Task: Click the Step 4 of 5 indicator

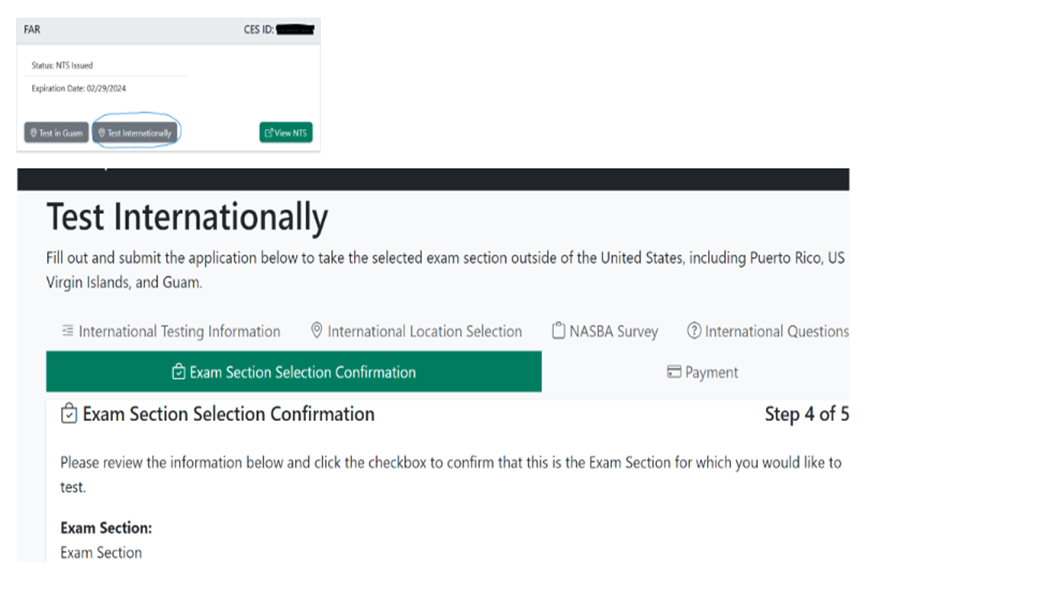Action: pyautogui.click(x=806, y=414)
